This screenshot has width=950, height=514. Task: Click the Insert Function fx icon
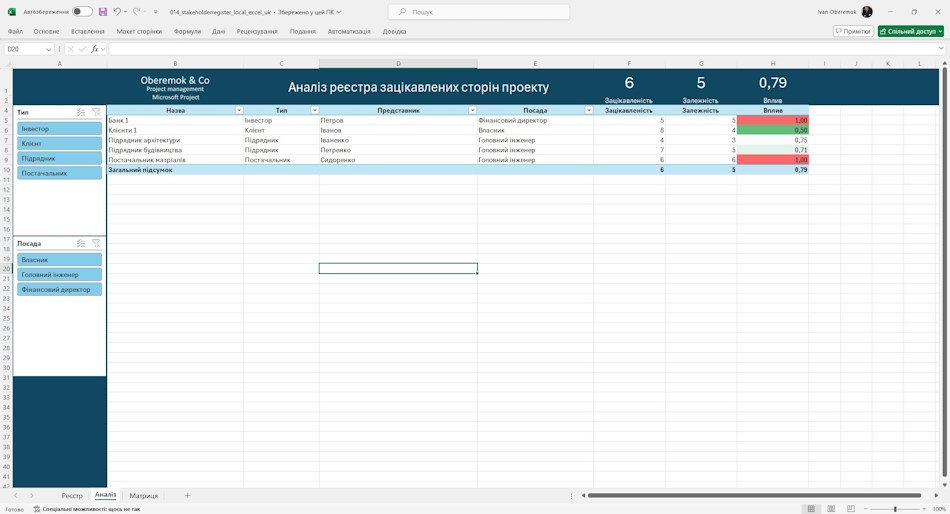tap(95, 49)
